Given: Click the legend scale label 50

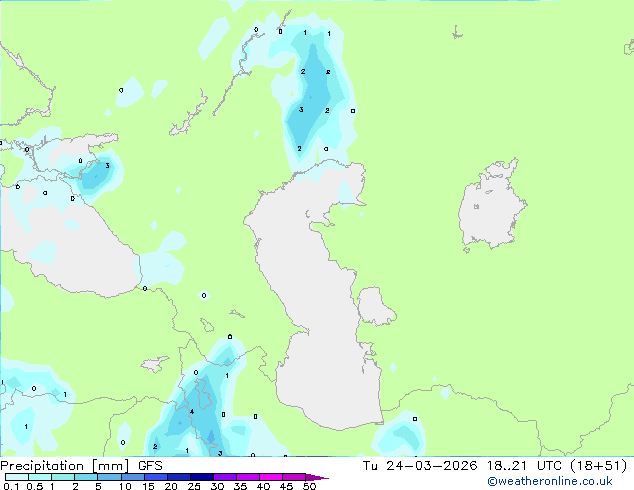Looking at the screenshot, I should pos(310,486).
